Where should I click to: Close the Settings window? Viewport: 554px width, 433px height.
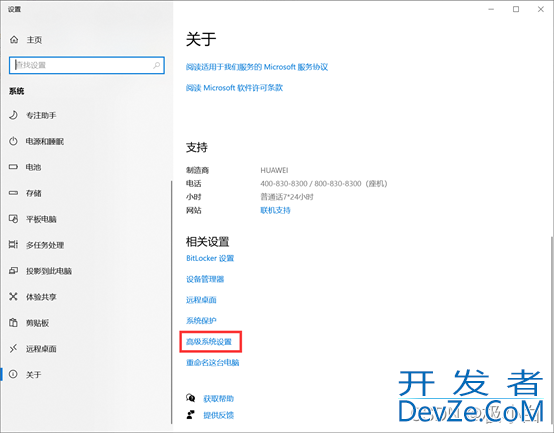[541, 10]
